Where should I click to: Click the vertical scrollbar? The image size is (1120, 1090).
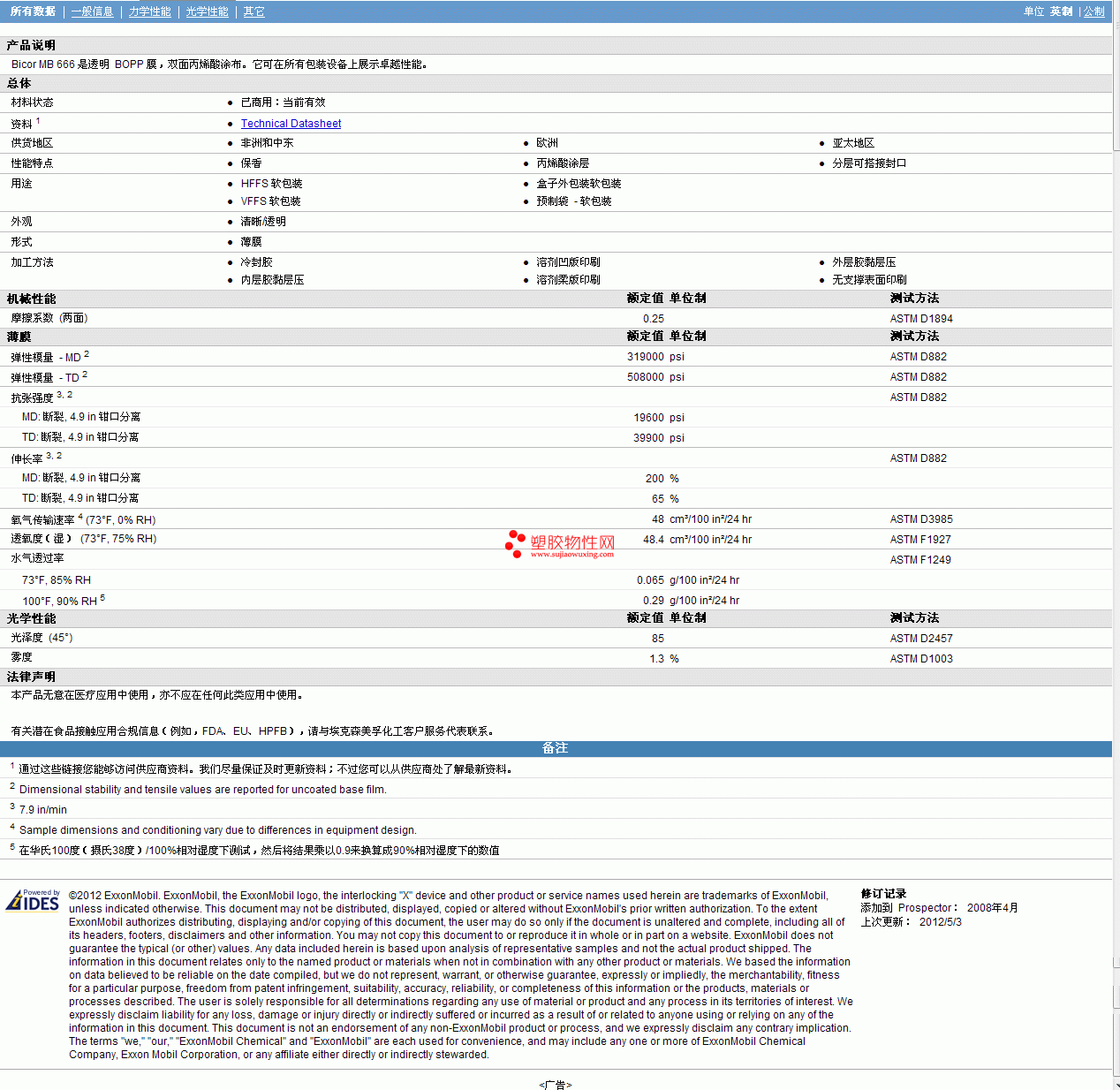point(1116,545)
